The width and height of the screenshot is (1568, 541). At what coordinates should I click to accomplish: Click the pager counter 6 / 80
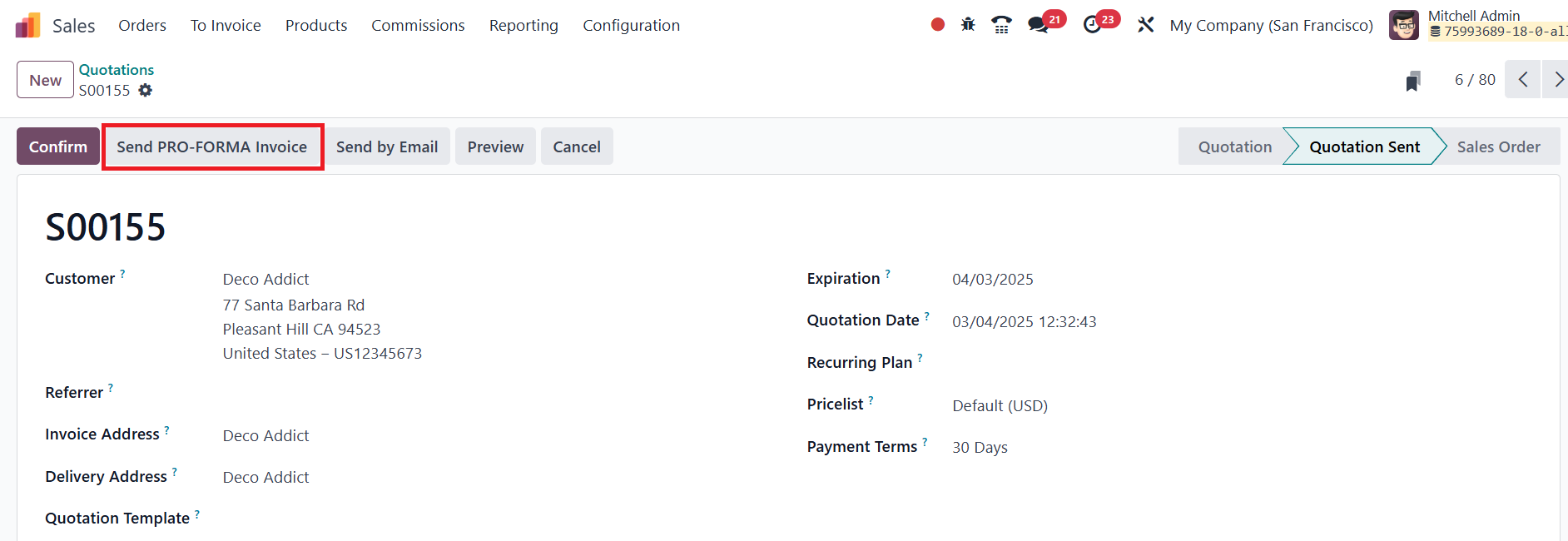(x=1475, y=80)
